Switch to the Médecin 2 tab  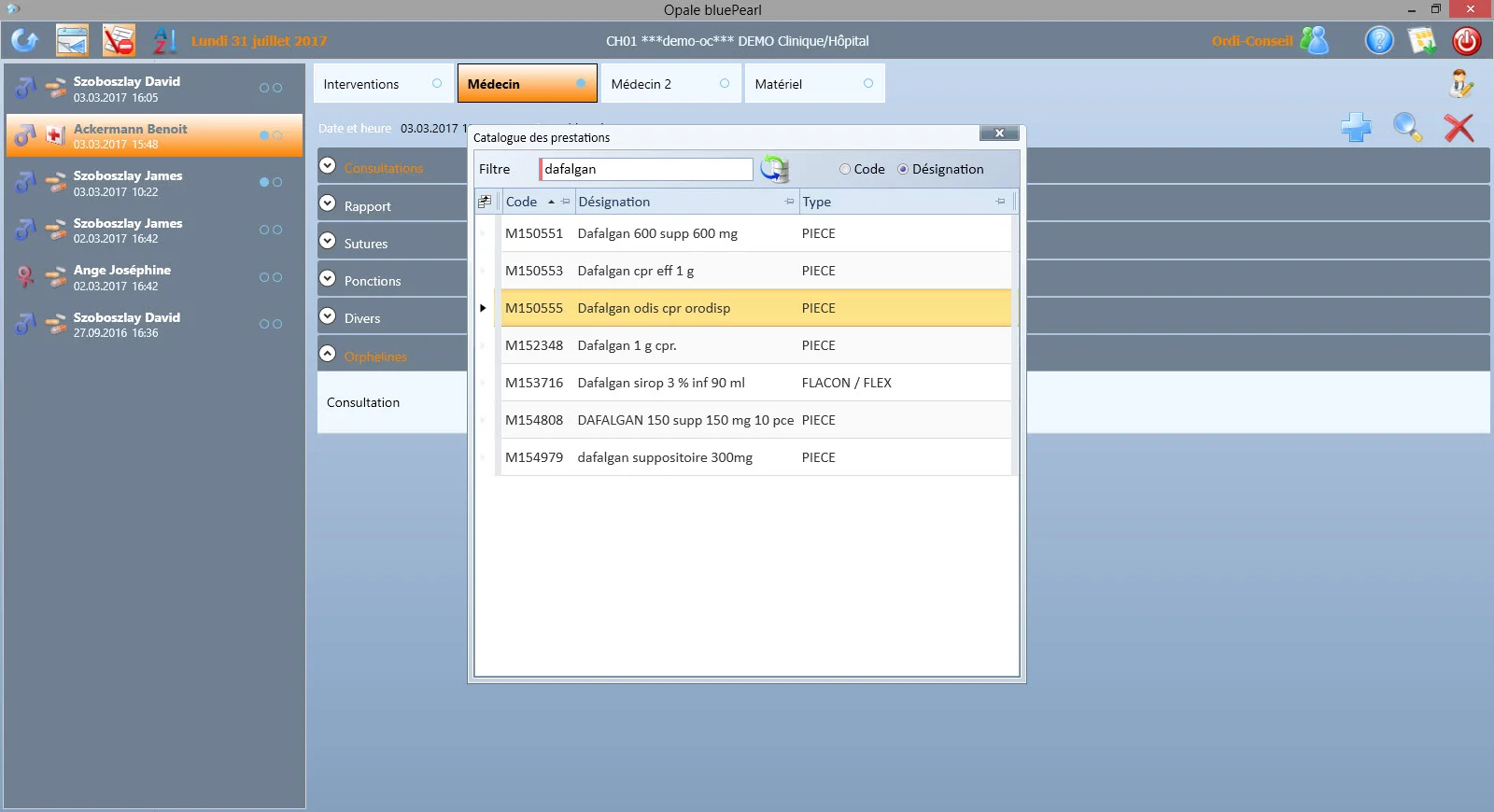[x=670, y=83]
